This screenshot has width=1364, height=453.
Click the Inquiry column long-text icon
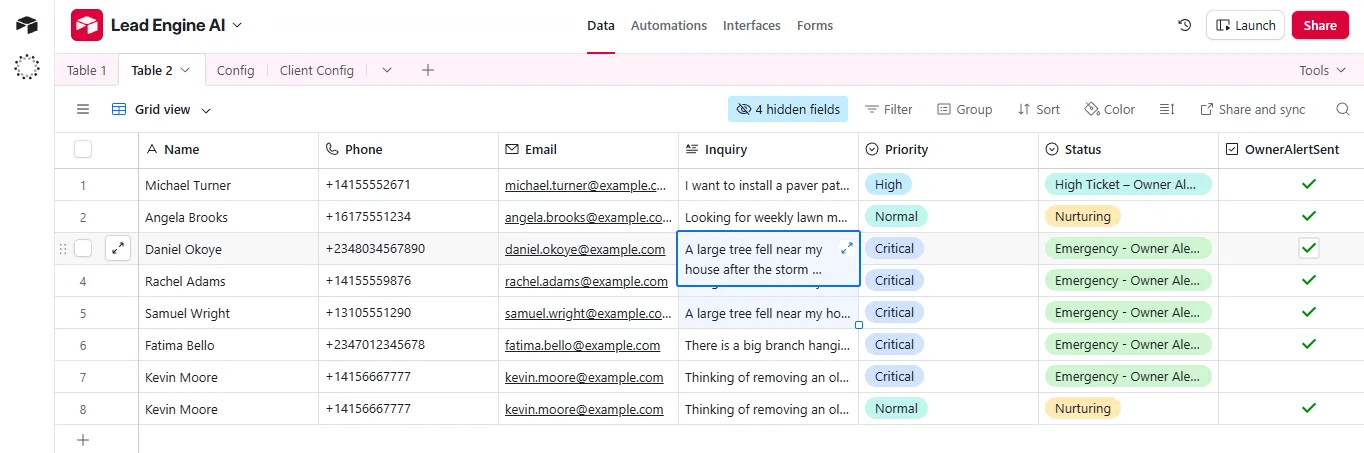[x=692, y=149]
